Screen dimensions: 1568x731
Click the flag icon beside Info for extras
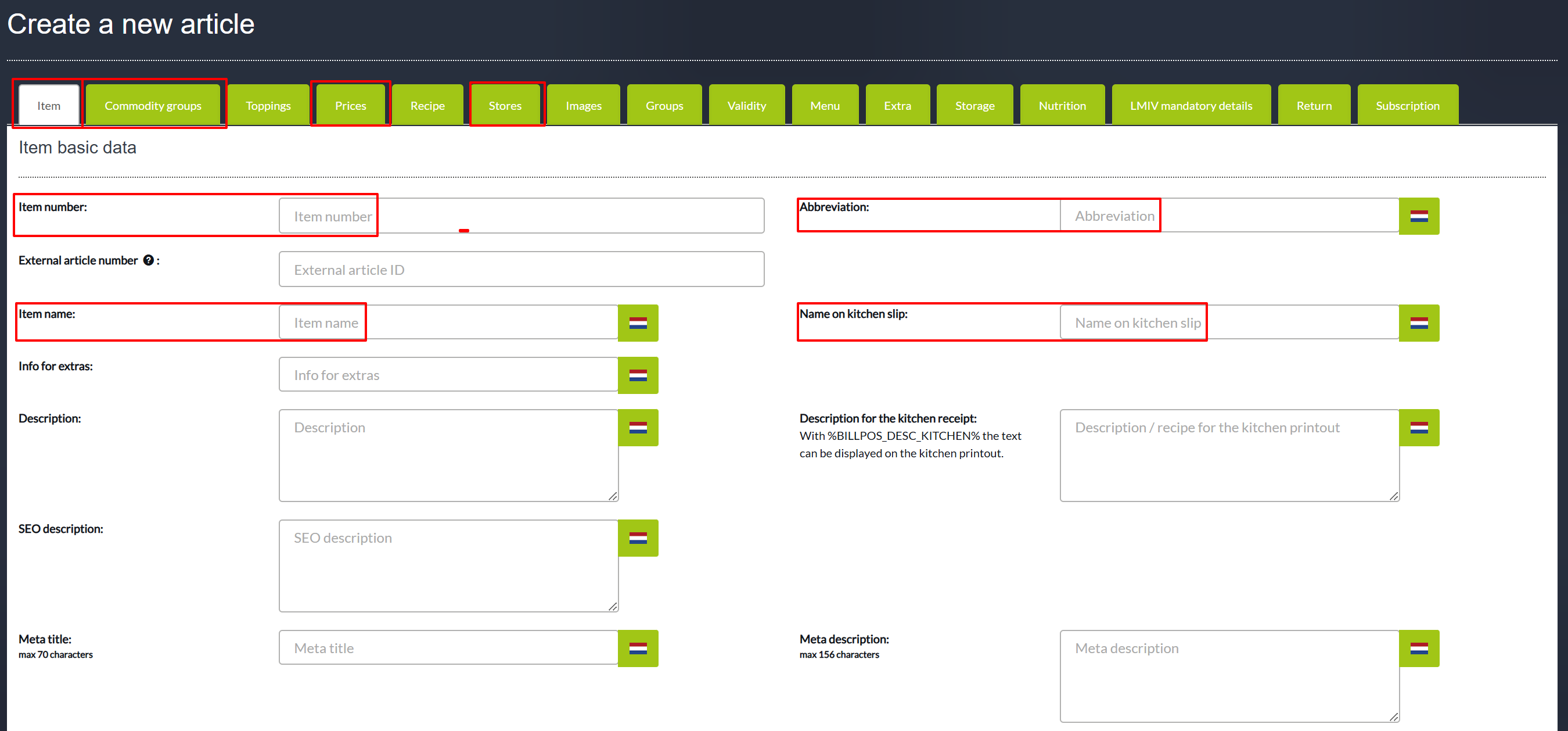[x=637, y=375]
